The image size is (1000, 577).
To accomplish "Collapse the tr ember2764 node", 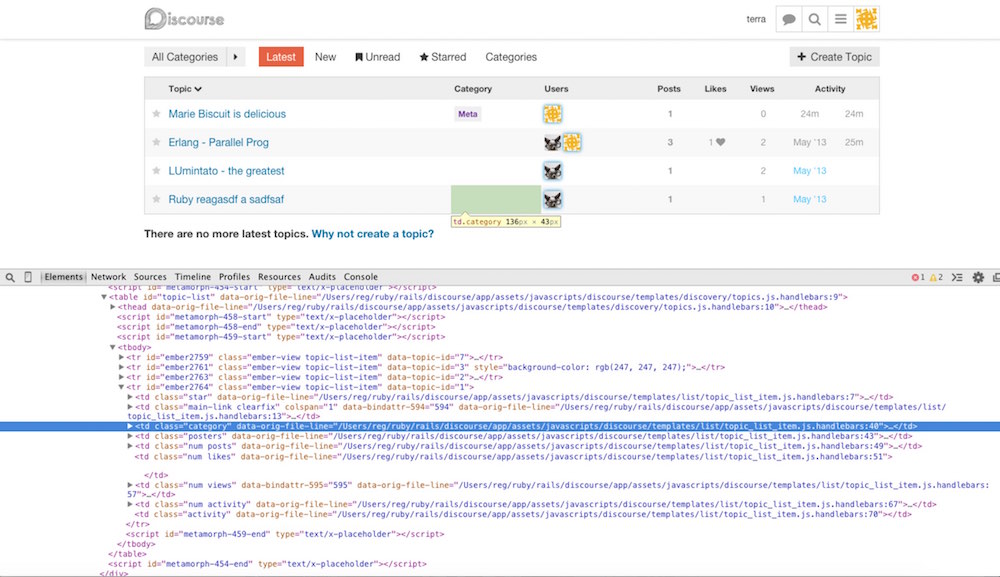I will pos(121,387).
